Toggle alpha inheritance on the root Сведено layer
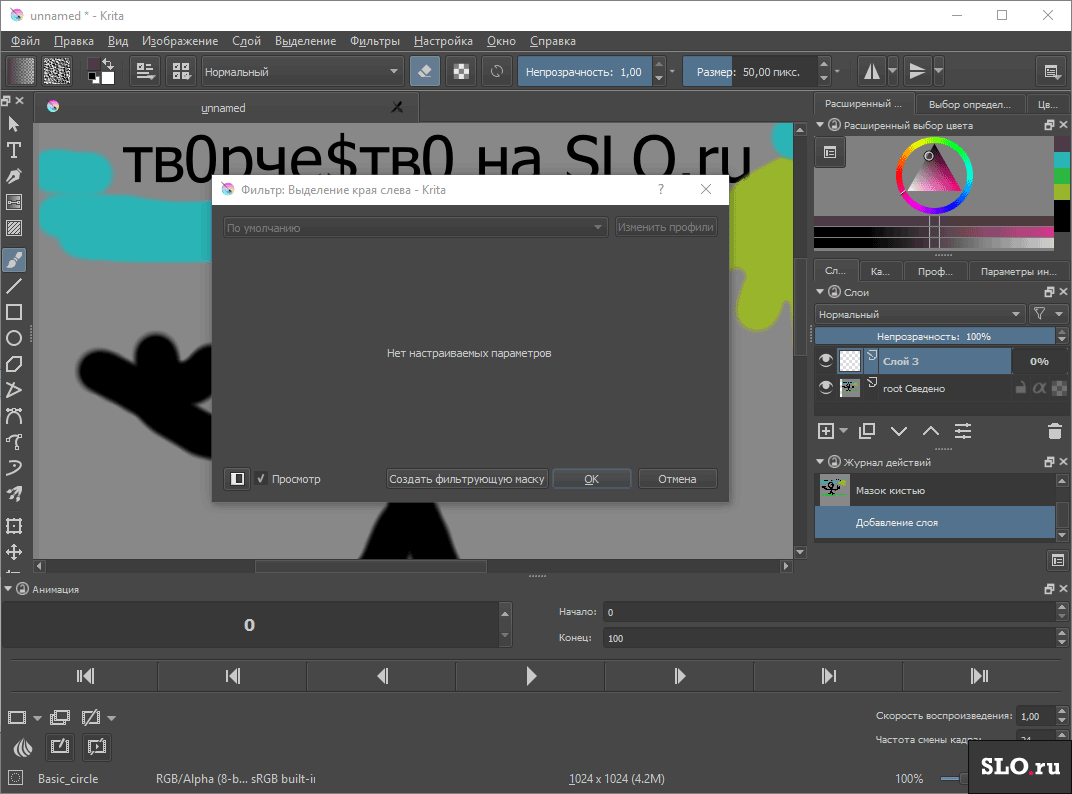The image size is (1072, 794). 1039,388
